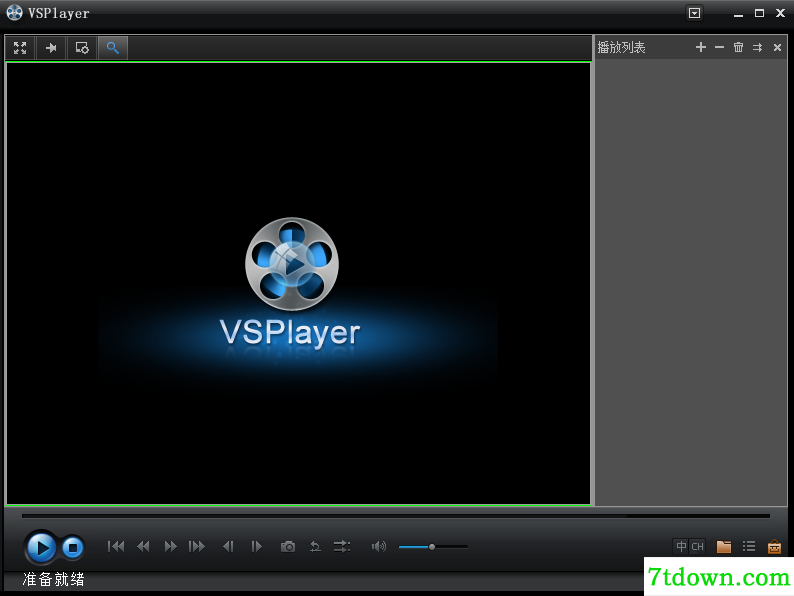This screenshot has height=596, width=794.
Task: Jump to the previous file
Action: point(116,546)
